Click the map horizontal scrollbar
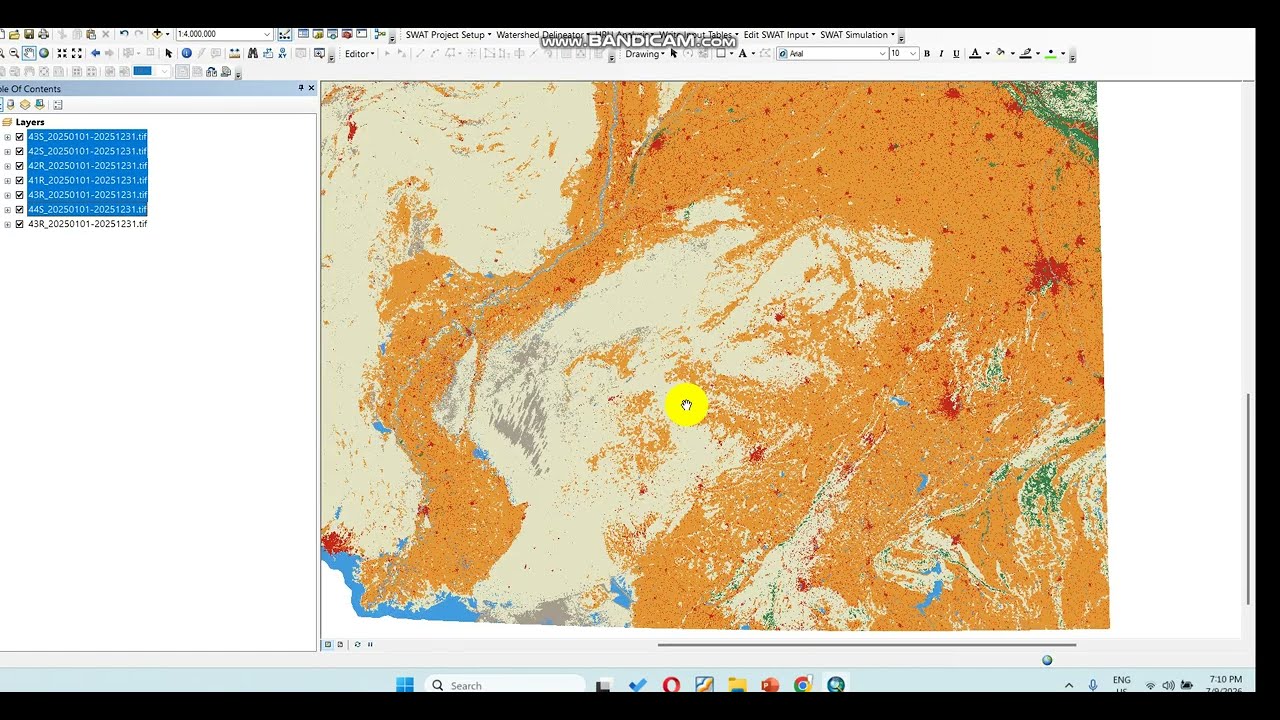Viewport: 1280px width, 720px height. 867,645
